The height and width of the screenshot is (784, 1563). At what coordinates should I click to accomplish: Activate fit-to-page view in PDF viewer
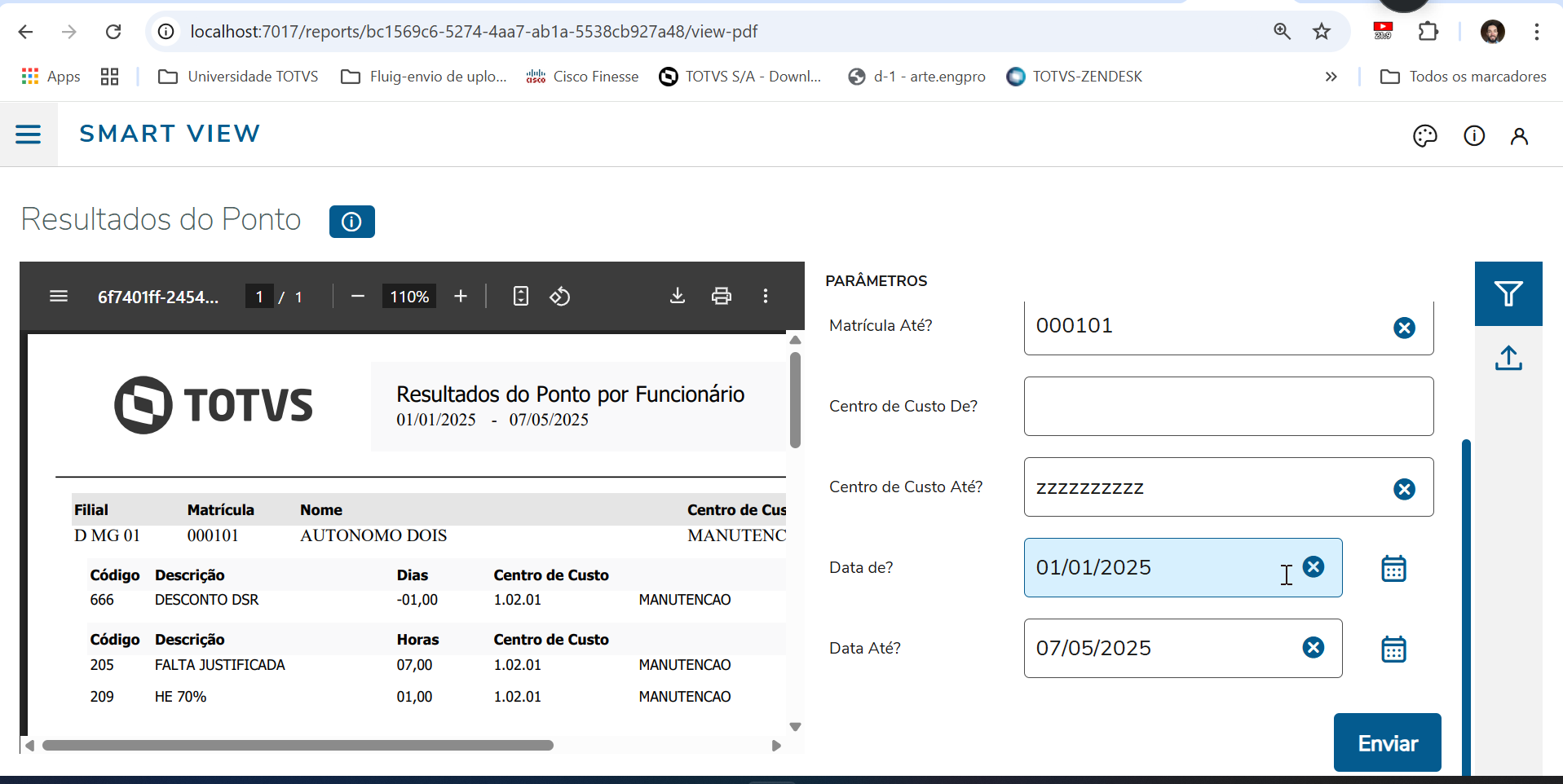pos(520,296)
